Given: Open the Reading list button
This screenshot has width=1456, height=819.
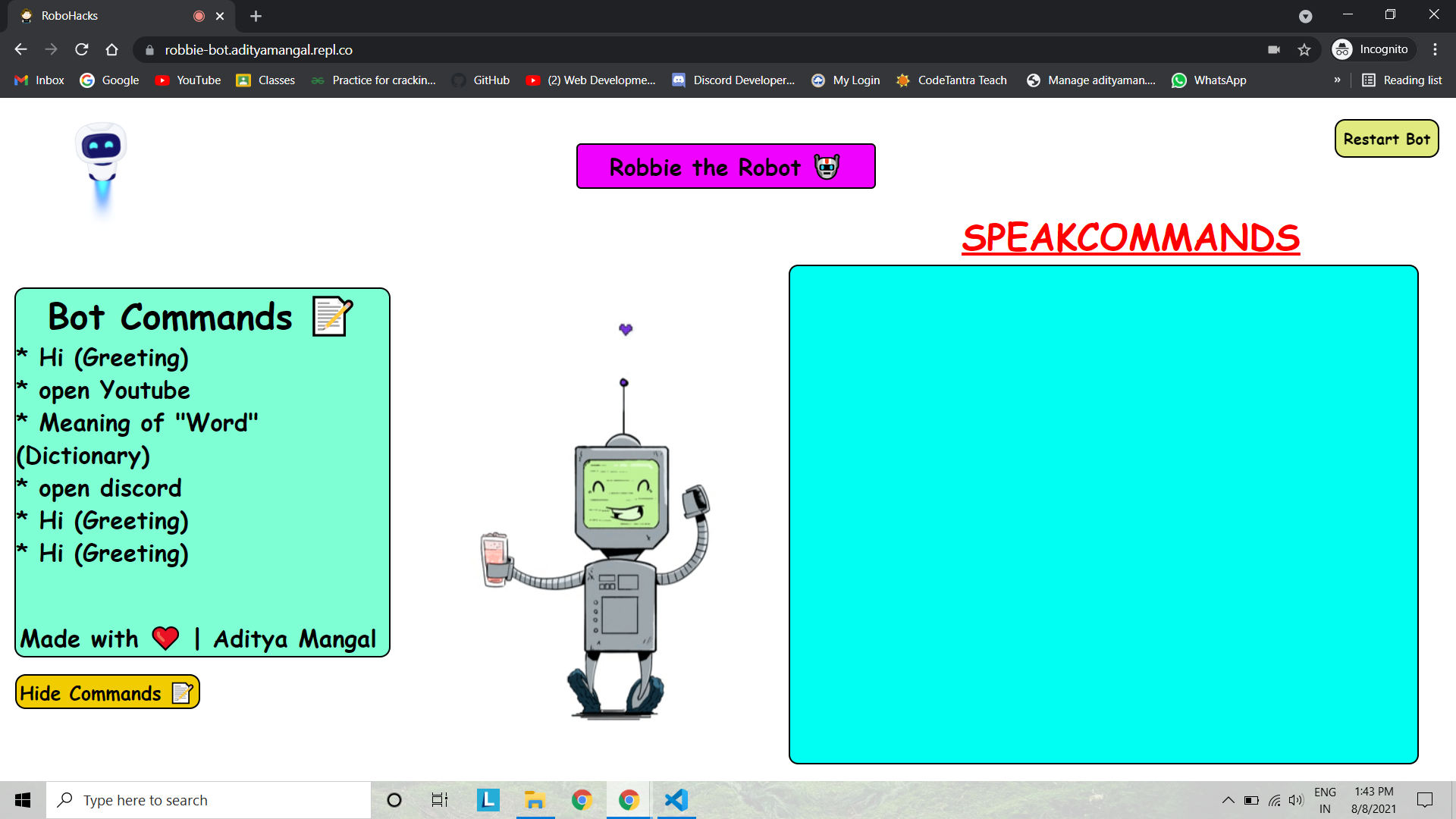Looking at the screenshot, I should click(1402, 80).
